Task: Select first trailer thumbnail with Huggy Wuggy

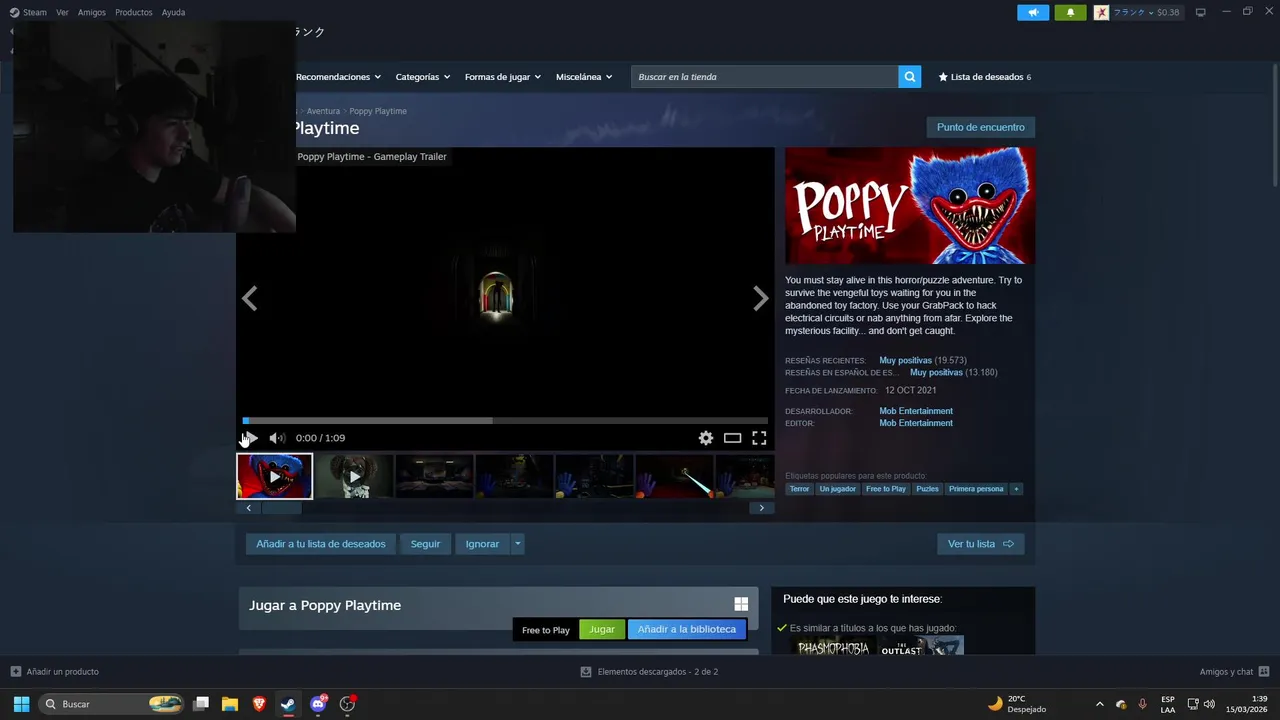Action: tap(275, 476)
